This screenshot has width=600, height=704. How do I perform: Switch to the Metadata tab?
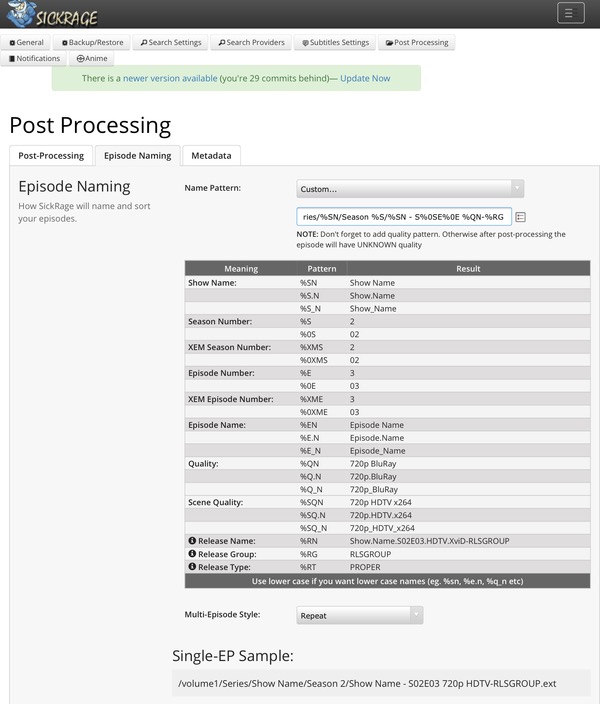[211, 156]
